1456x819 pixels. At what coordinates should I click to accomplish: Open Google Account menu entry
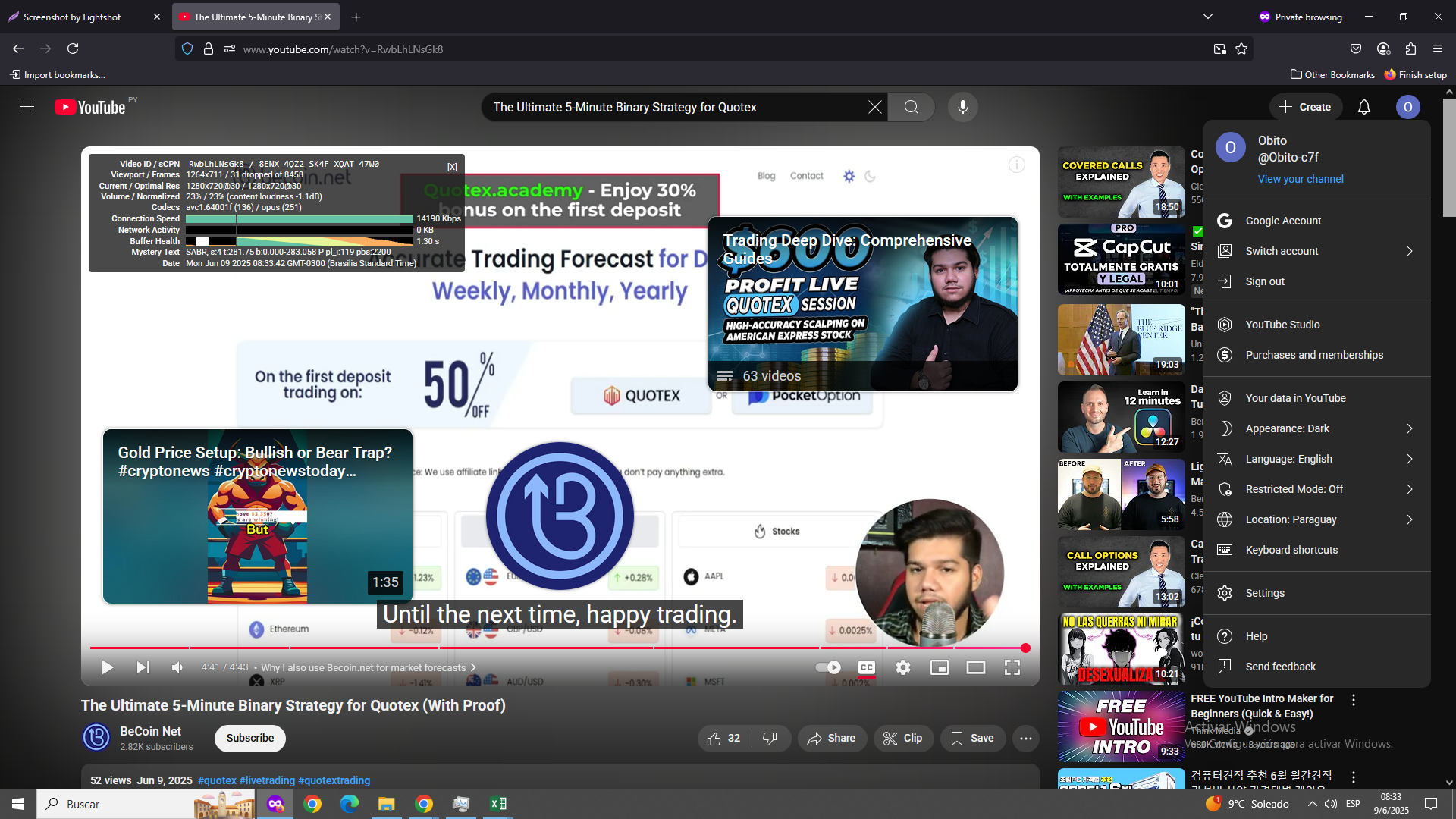[1316, 221]
